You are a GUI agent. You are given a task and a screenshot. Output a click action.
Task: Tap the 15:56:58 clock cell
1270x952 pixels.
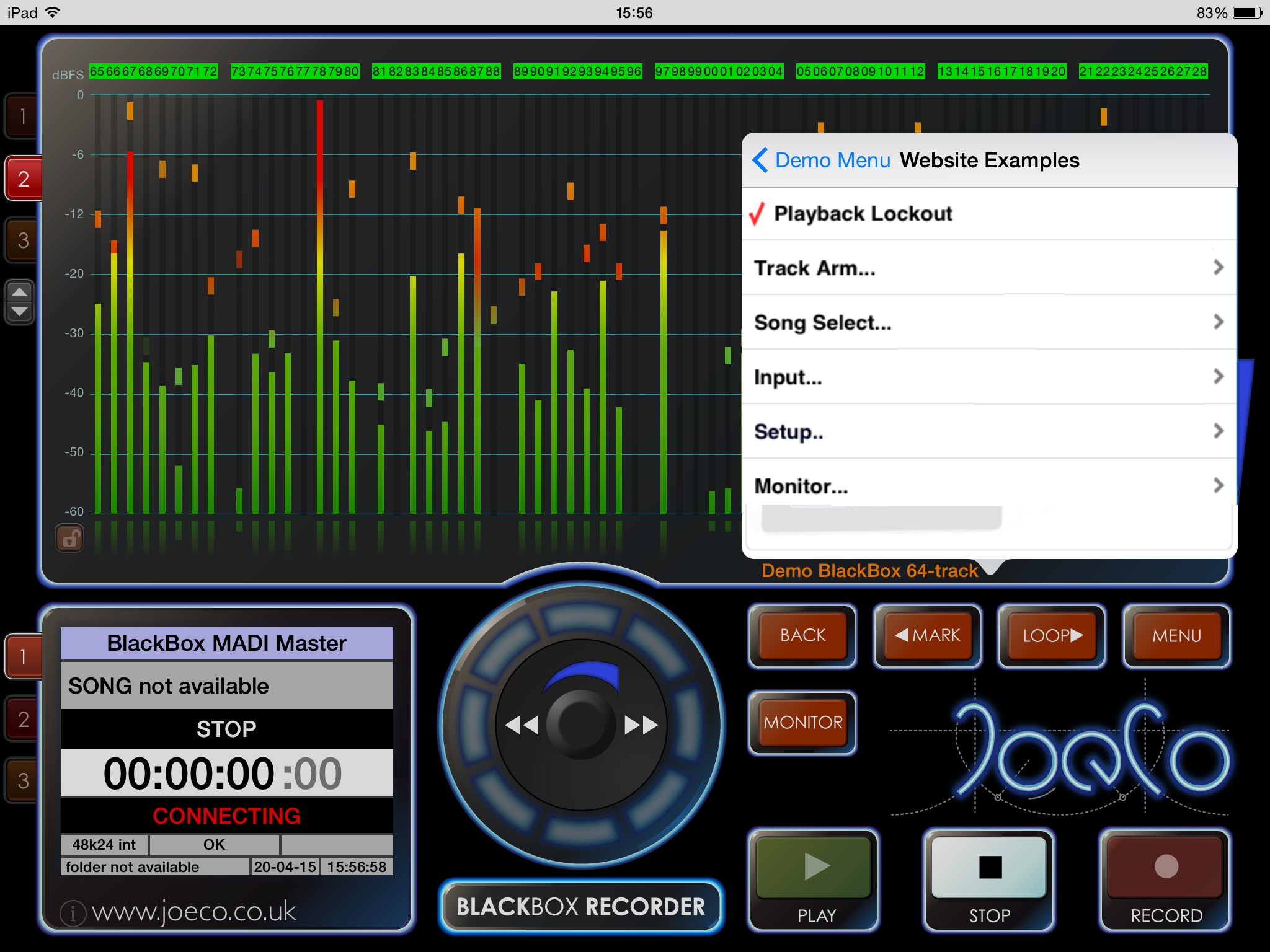357,867
